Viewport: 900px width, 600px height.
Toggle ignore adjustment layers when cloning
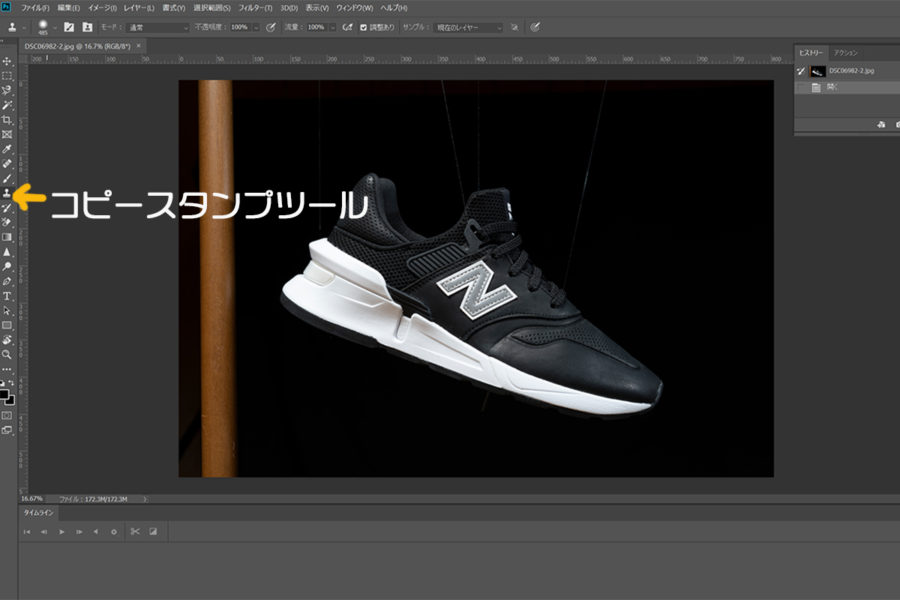pyautogui.click(x=514, y=27)
